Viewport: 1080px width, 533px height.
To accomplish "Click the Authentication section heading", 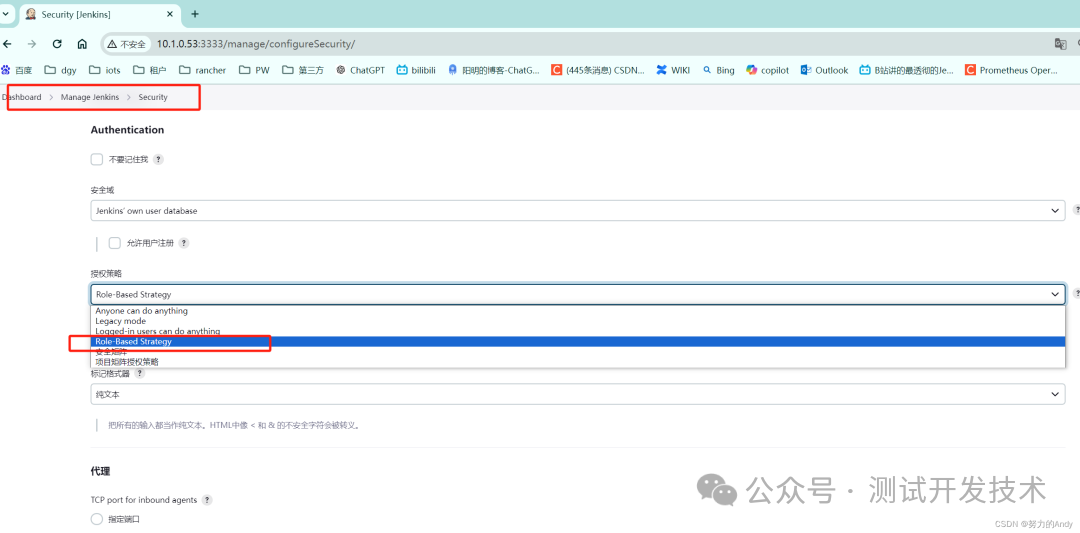I will (127, 129).
